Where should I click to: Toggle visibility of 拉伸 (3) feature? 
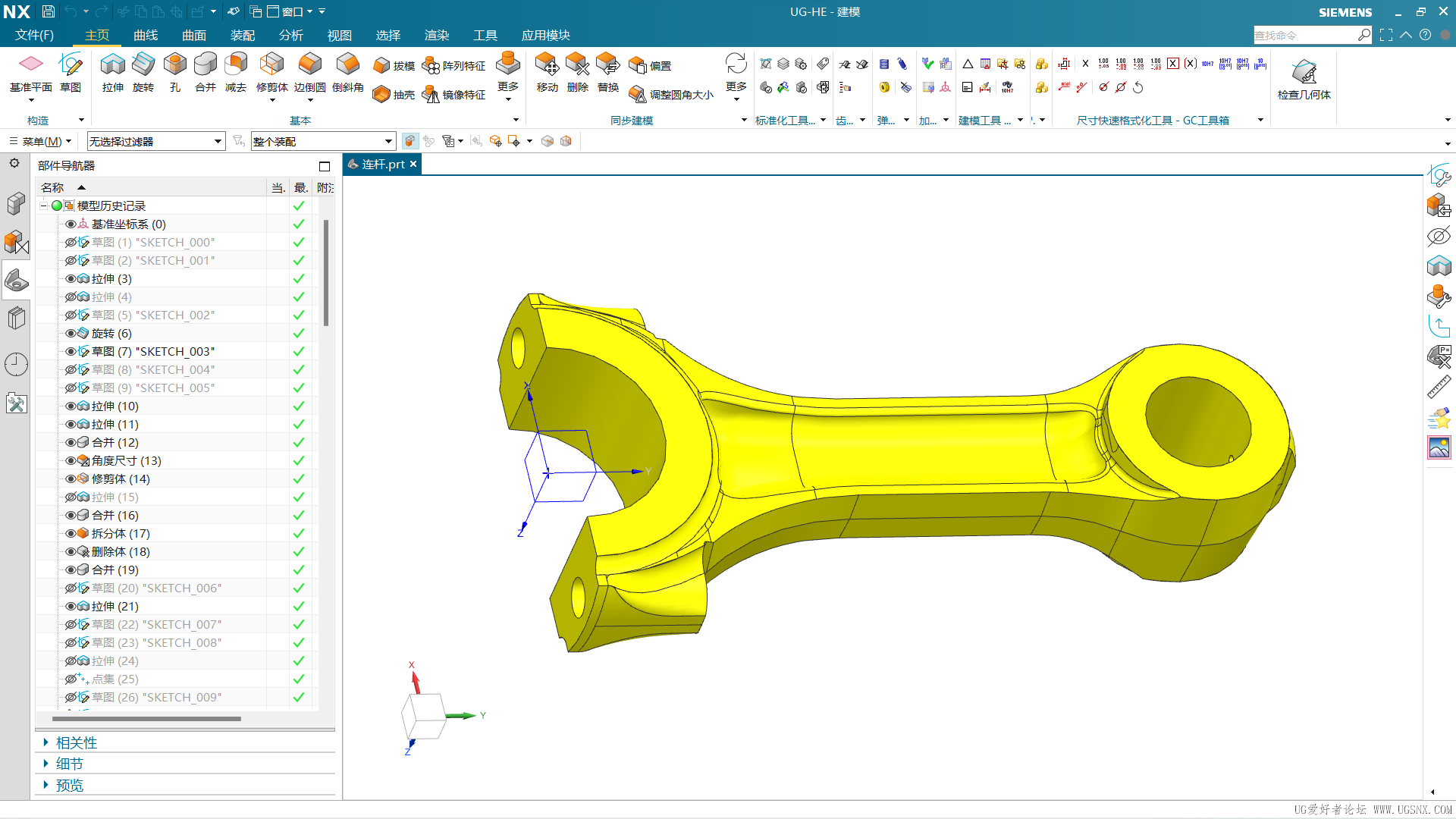(70, 279)
